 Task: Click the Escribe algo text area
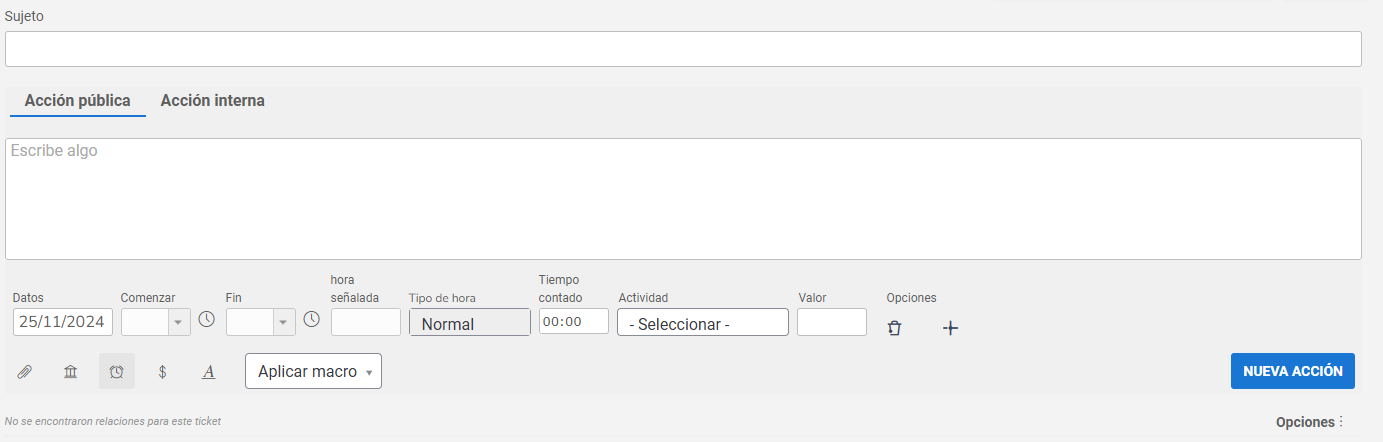coord(683,199)
